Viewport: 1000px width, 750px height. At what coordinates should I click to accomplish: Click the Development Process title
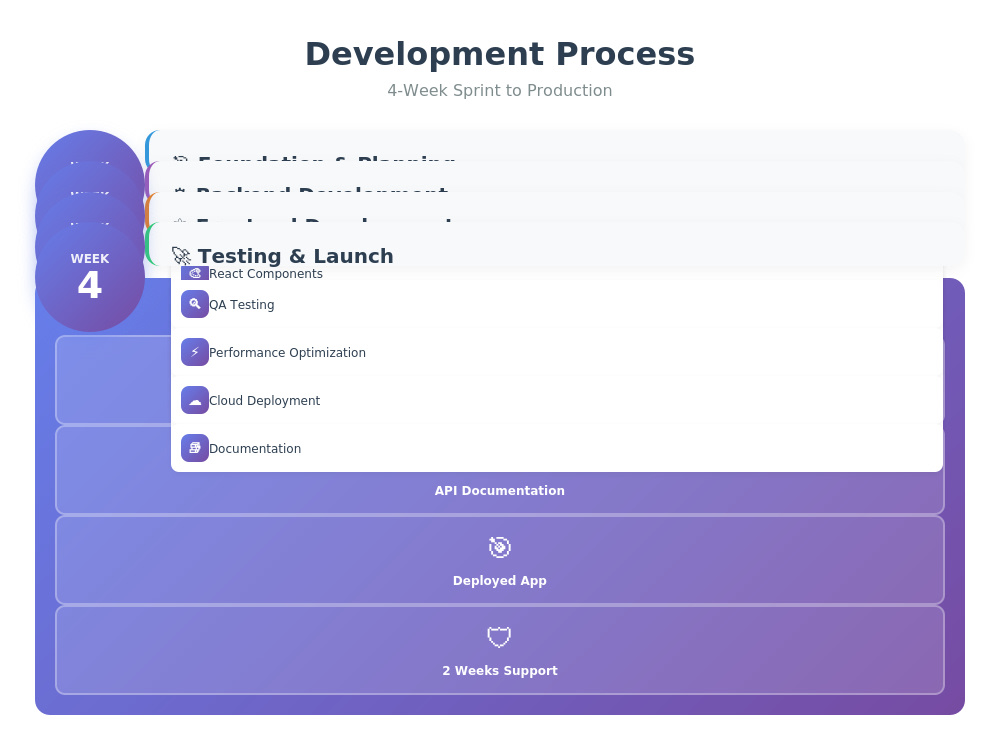pyautogui.click(x=499, y=54)
